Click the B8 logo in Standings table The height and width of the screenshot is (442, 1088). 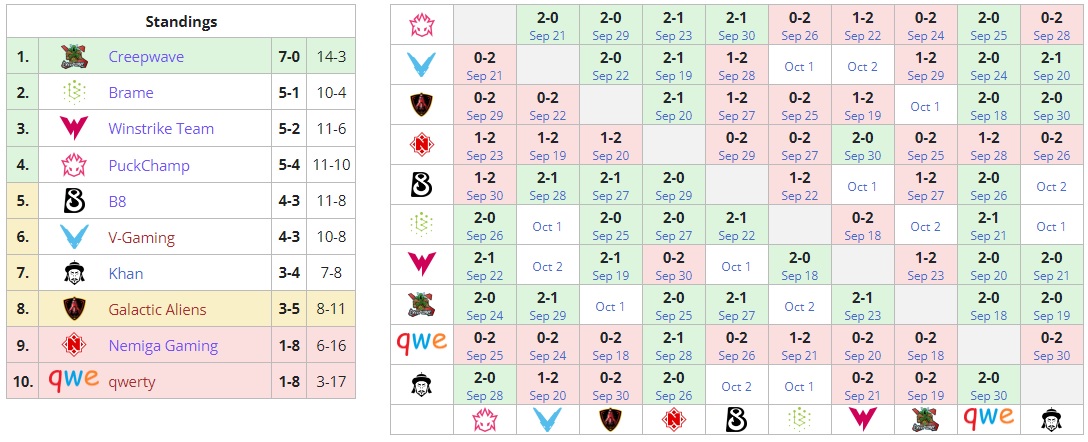(74, 201)
